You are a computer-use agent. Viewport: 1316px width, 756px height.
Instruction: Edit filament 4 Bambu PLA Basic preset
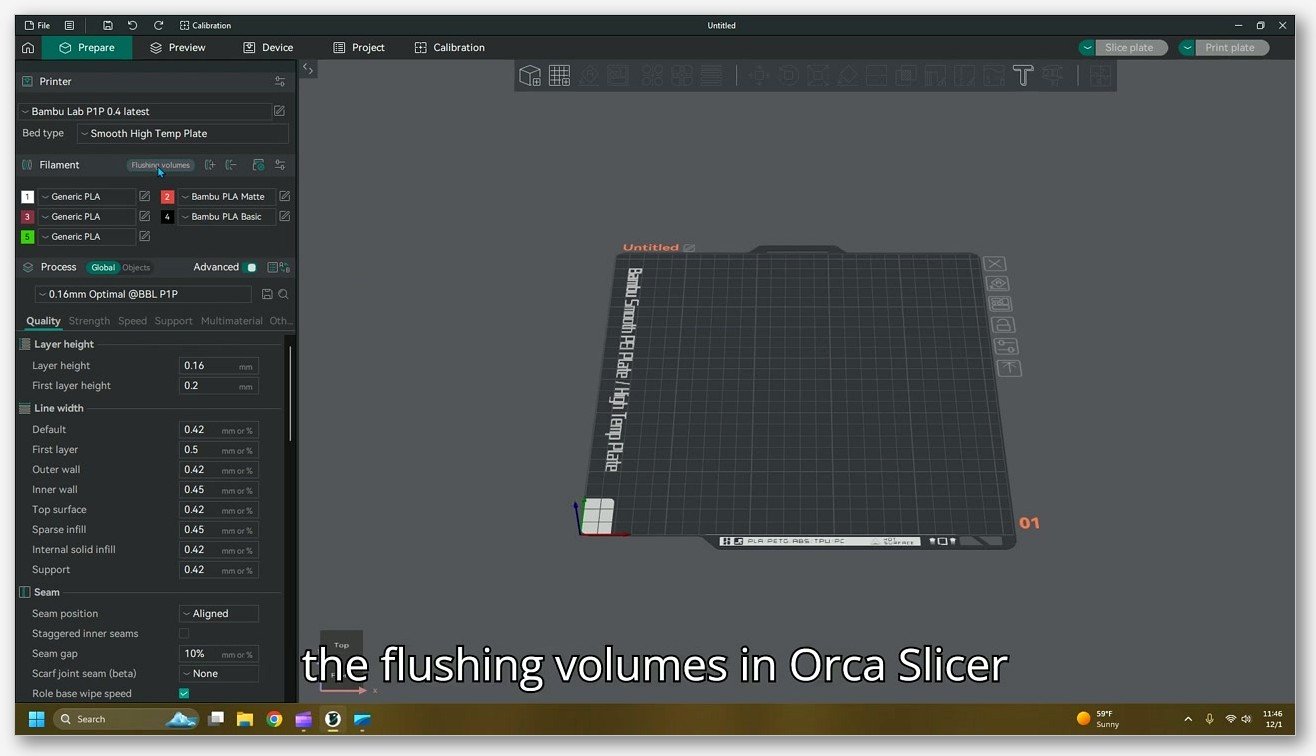tap(284, 216)
